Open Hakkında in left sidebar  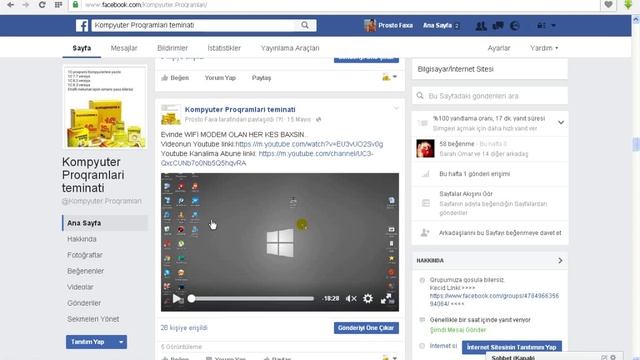coord(82,239)
